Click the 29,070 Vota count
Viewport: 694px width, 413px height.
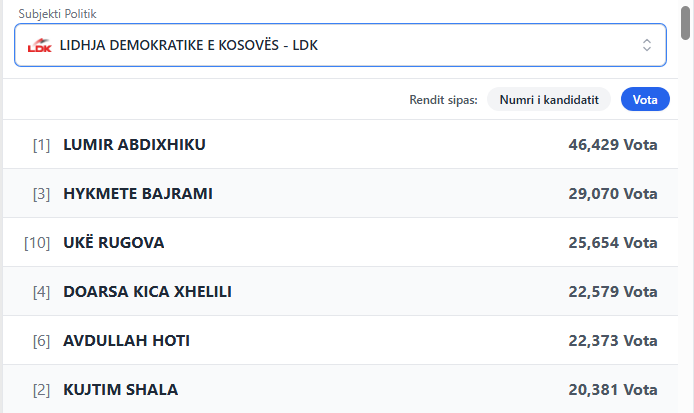[612, 193]
